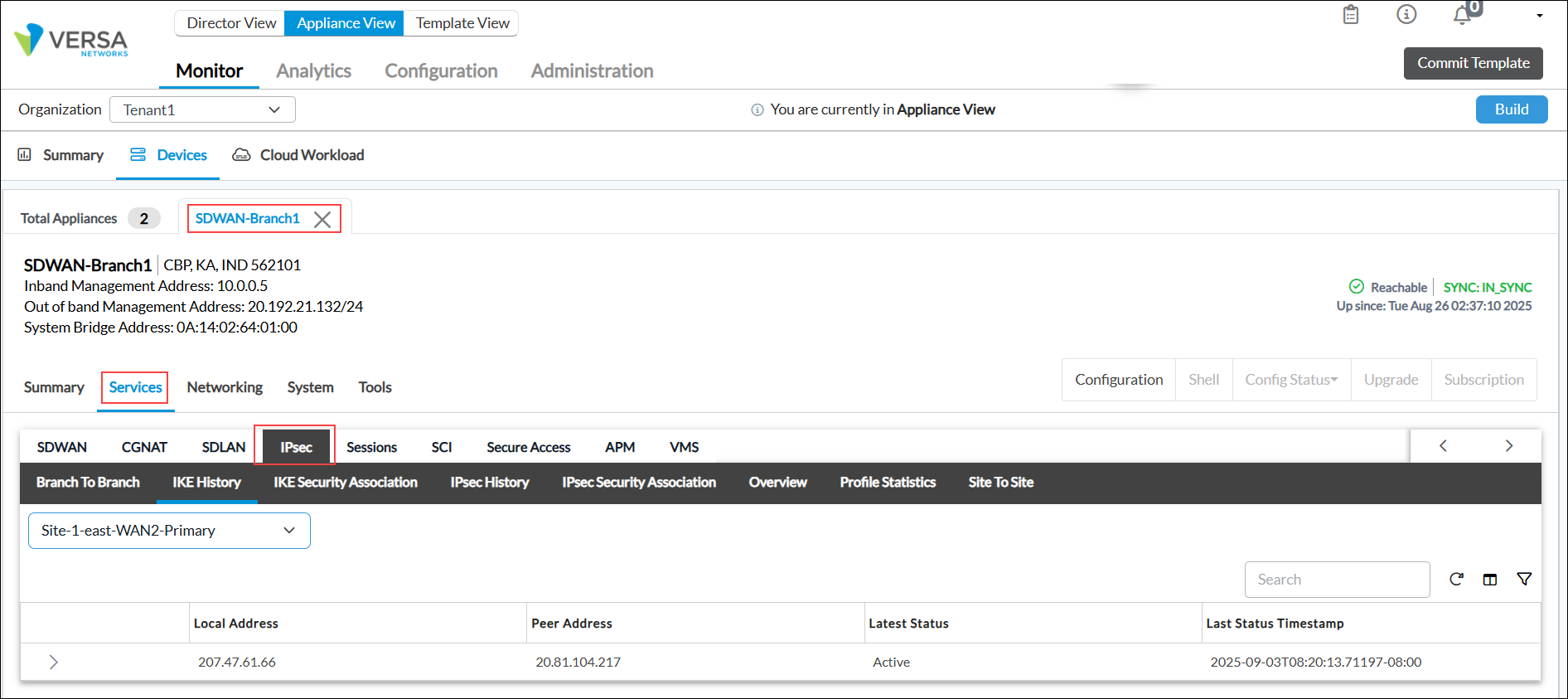
Task: Open the Summary monitor tab with chart icon
Action: 60,155
